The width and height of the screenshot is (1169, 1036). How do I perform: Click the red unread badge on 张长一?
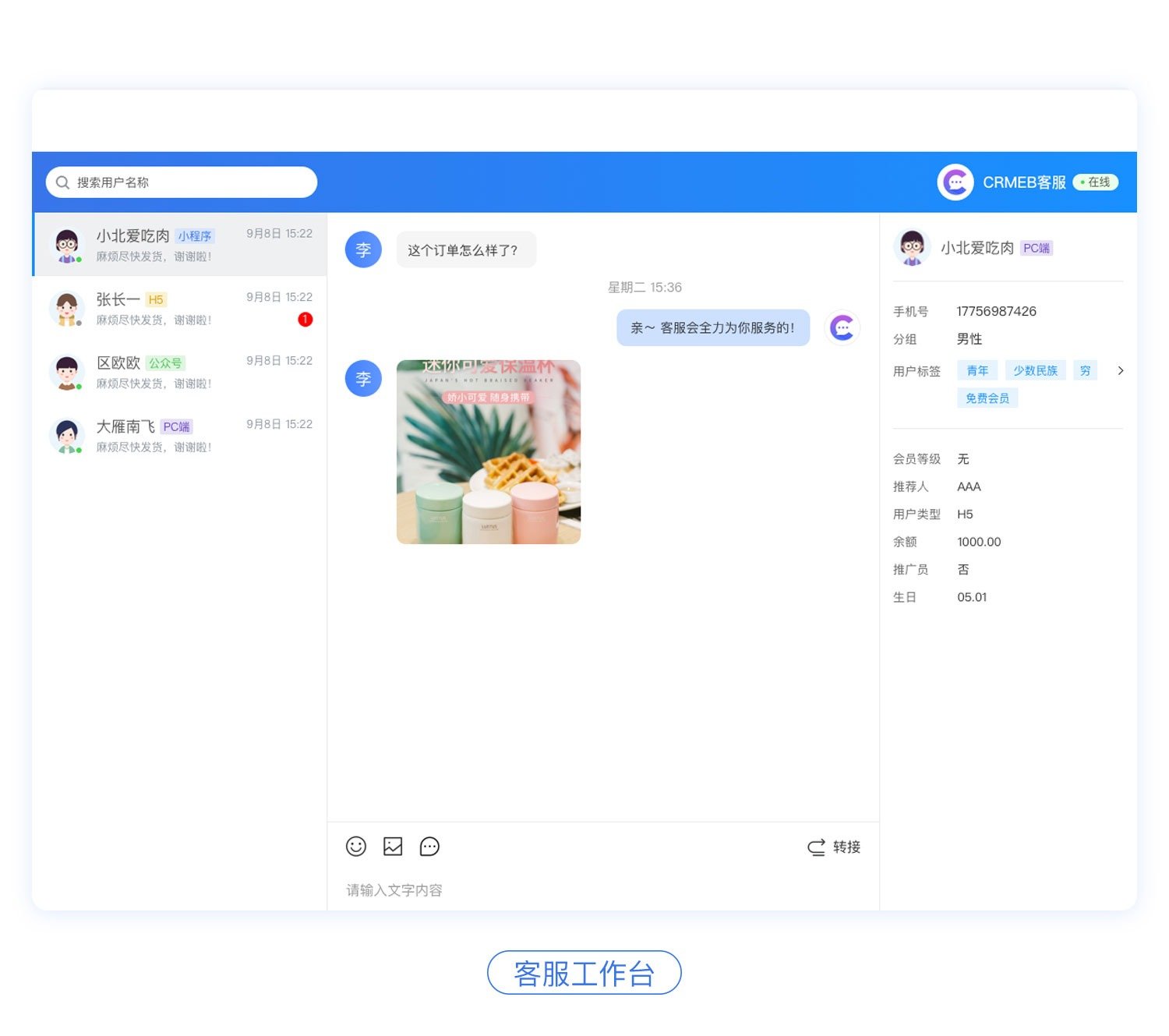(305, 319)
